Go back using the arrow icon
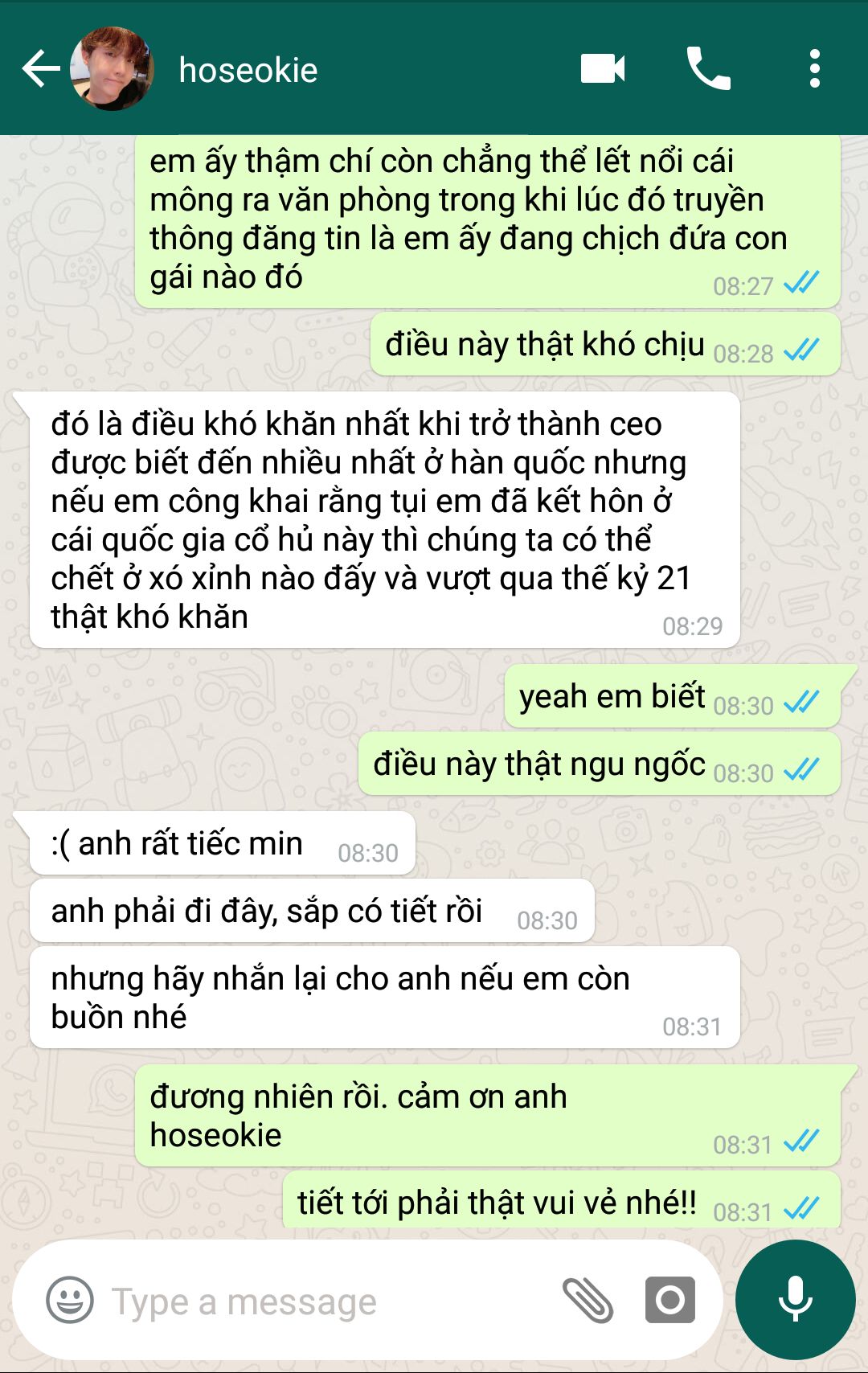The width and height of the screenshot is (868, 1373). point(41,69)
